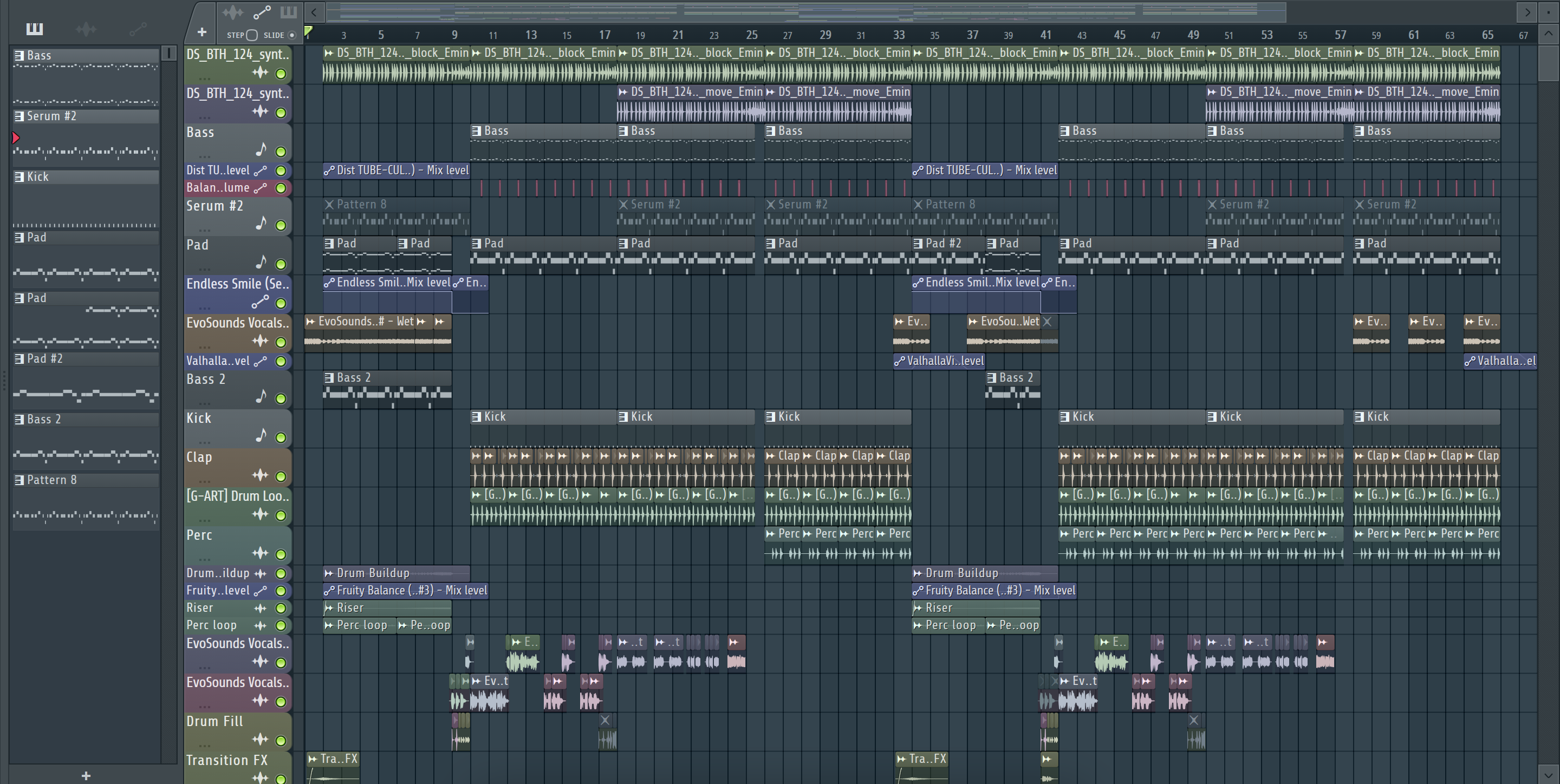Select the audio-clip picker filter
This screenshot has width=1560, height=784.
coord(86,29)
